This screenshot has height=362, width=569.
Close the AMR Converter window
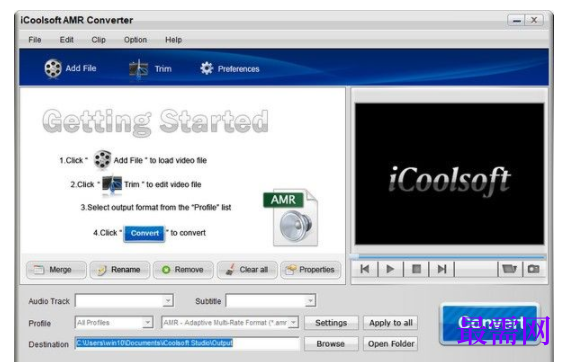tap(535, 20)
